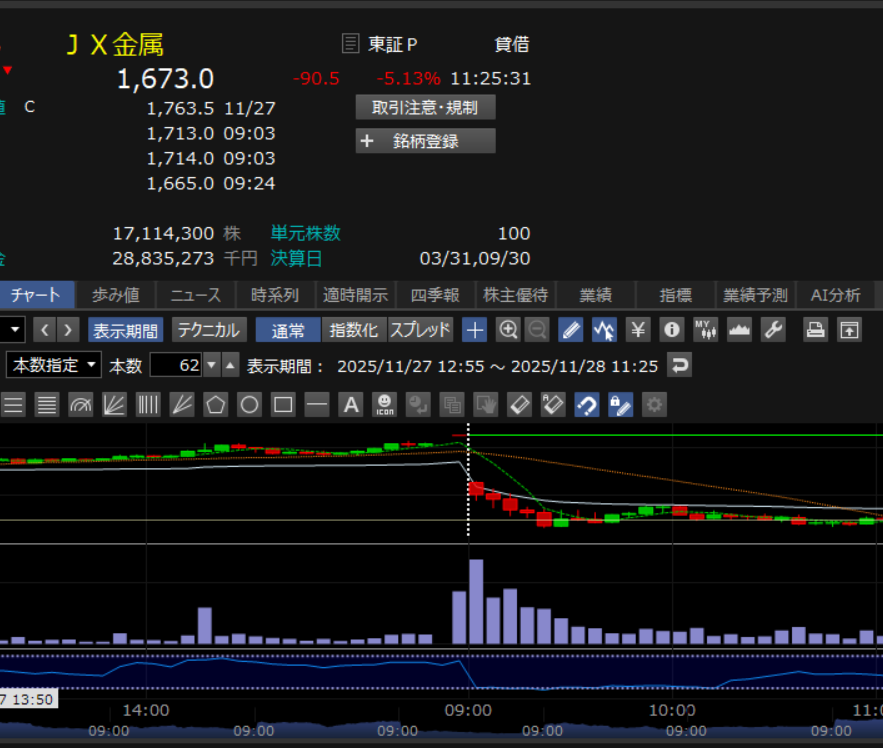Select the text annotation A tool

(350, 405)
